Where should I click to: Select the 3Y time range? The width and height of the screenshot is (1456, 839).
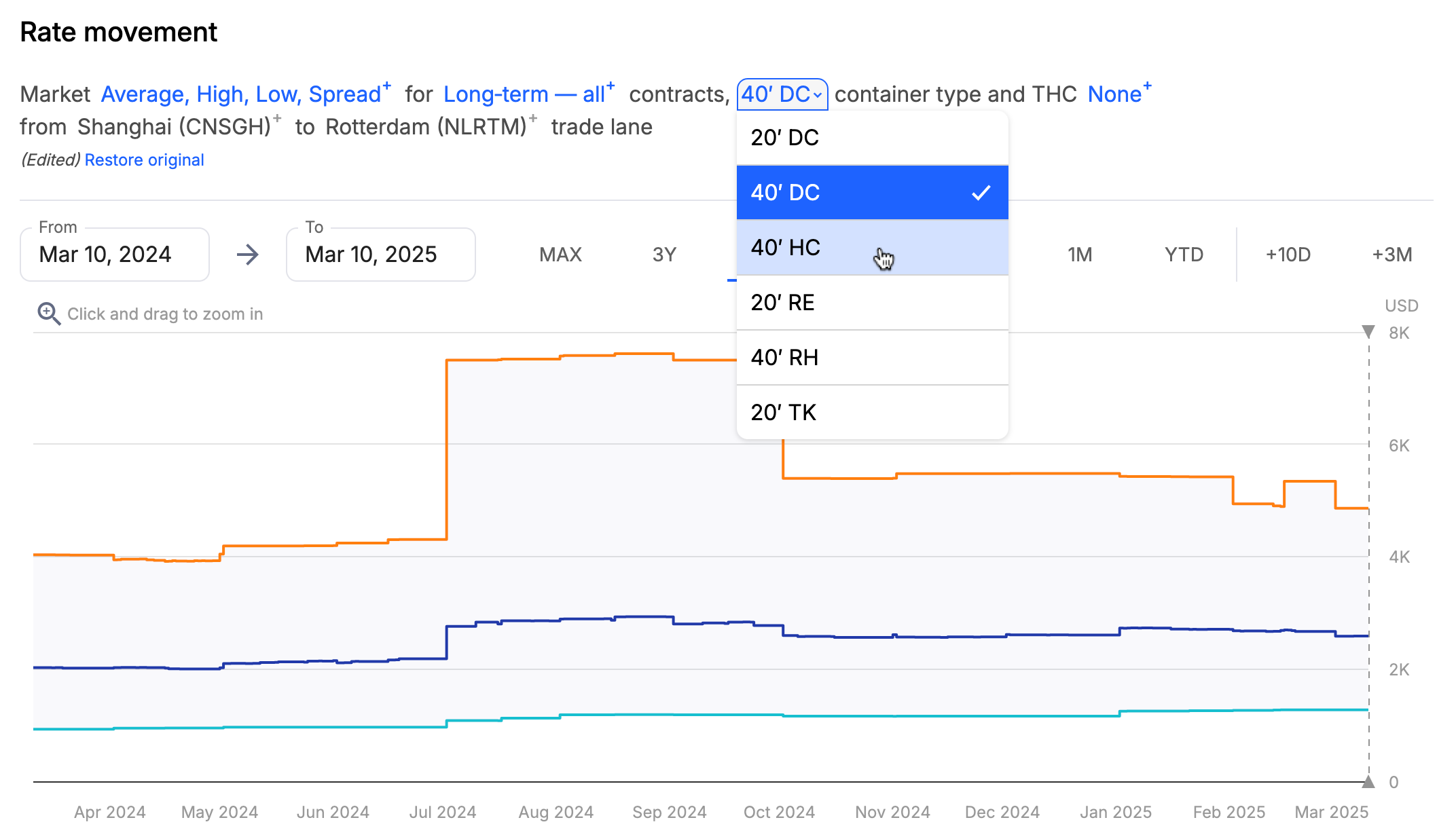pyautogui.click(x=664, y=255)
